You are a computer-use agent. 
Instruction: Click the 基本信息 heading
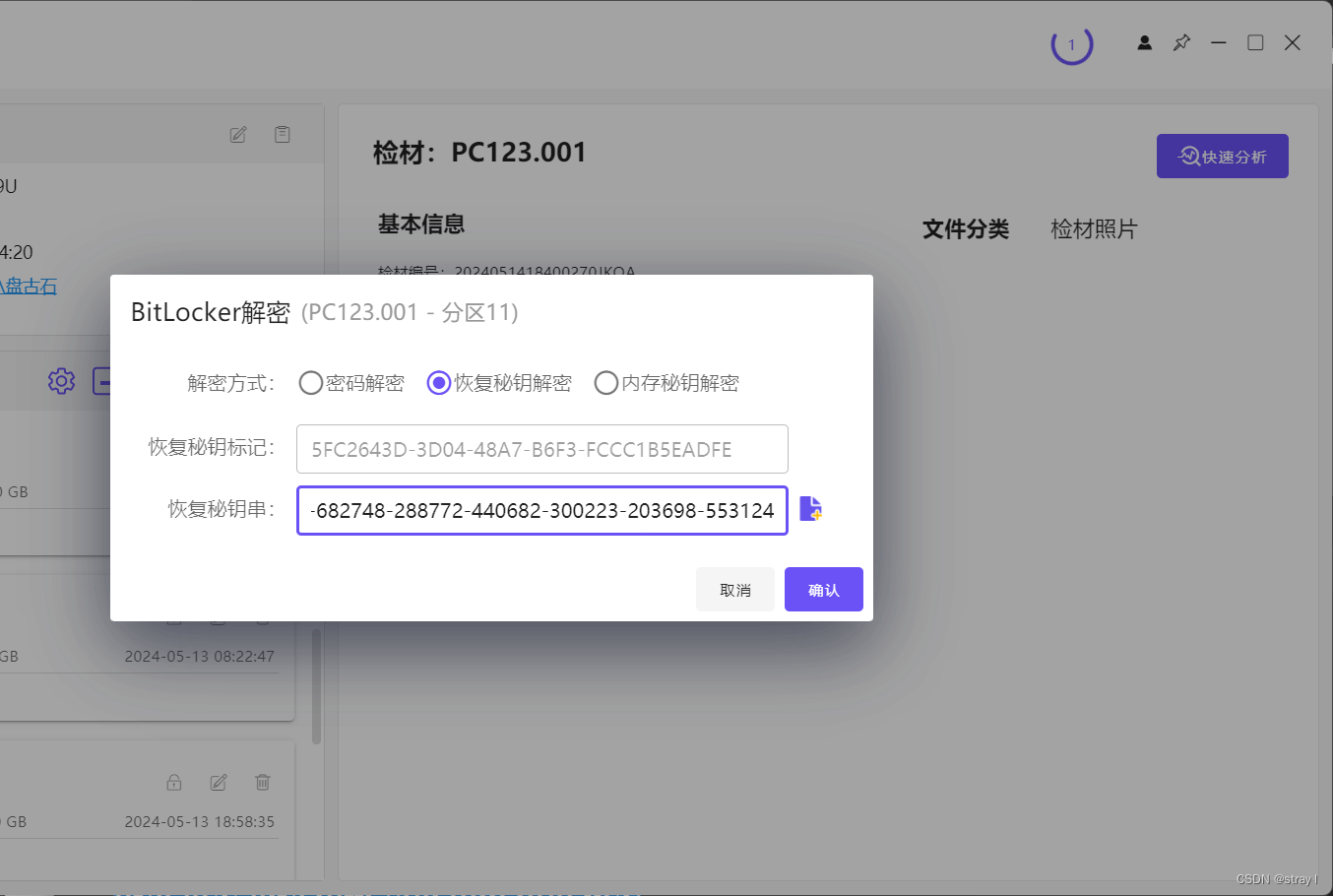(x=421, y=224)
